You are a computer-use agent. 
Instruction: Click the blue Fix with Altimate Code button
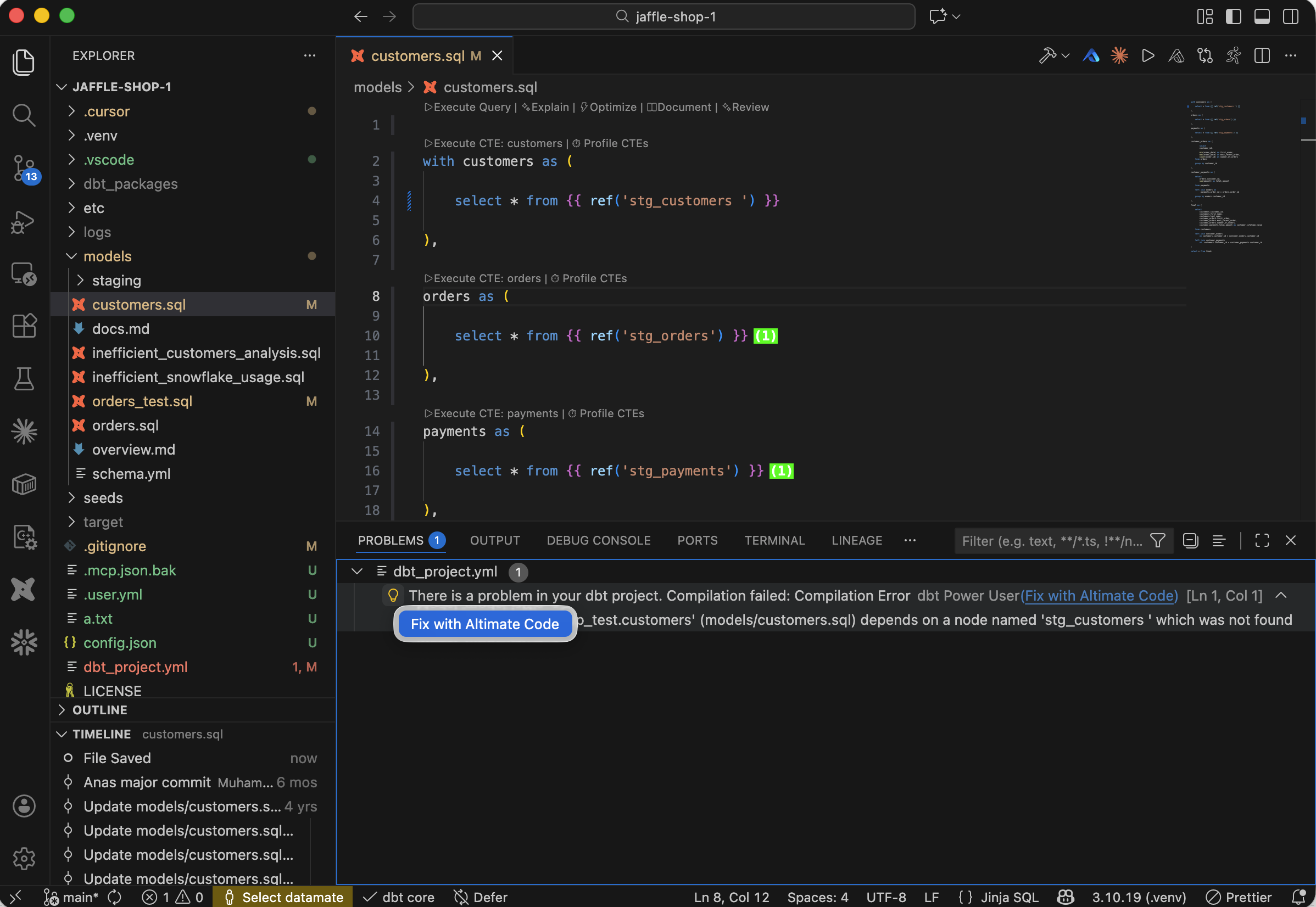(485, 624)
